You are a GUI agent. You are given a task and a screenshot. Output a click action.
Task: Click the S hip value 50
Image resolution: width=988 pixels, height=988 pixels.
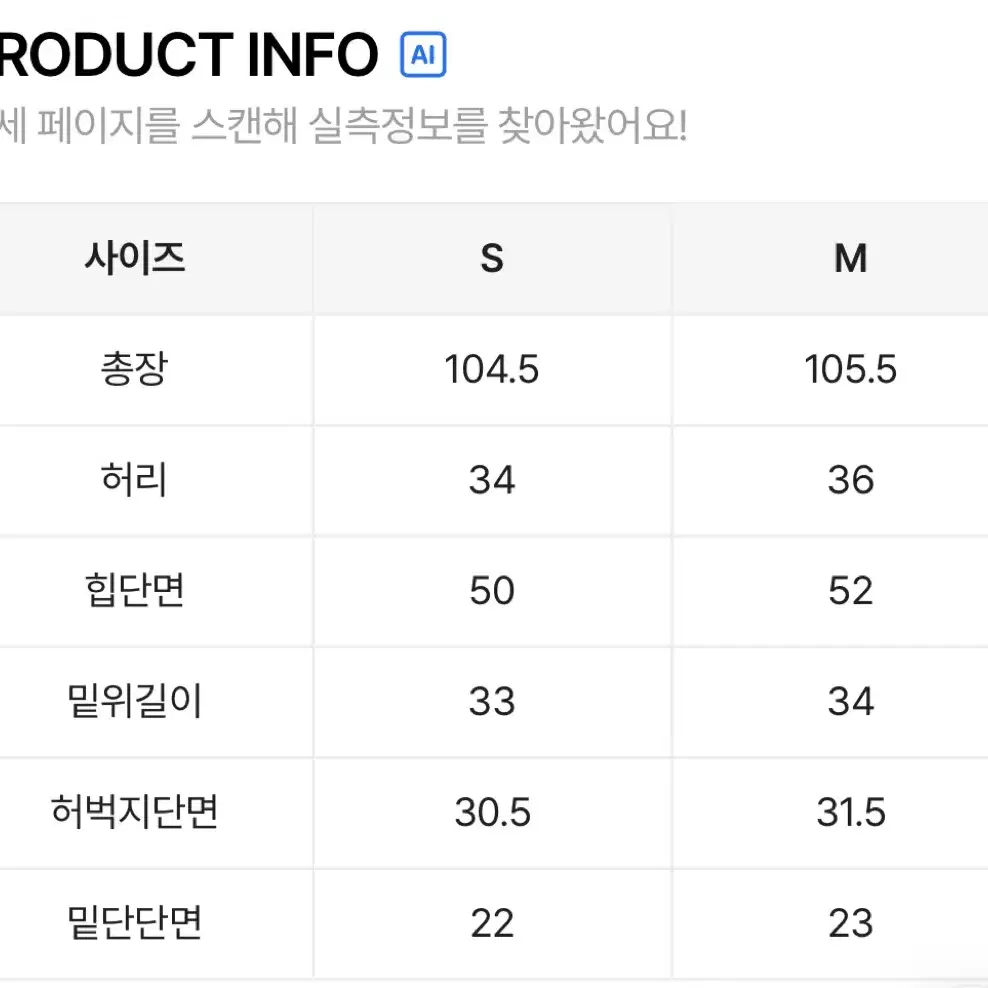coord(492,591)
